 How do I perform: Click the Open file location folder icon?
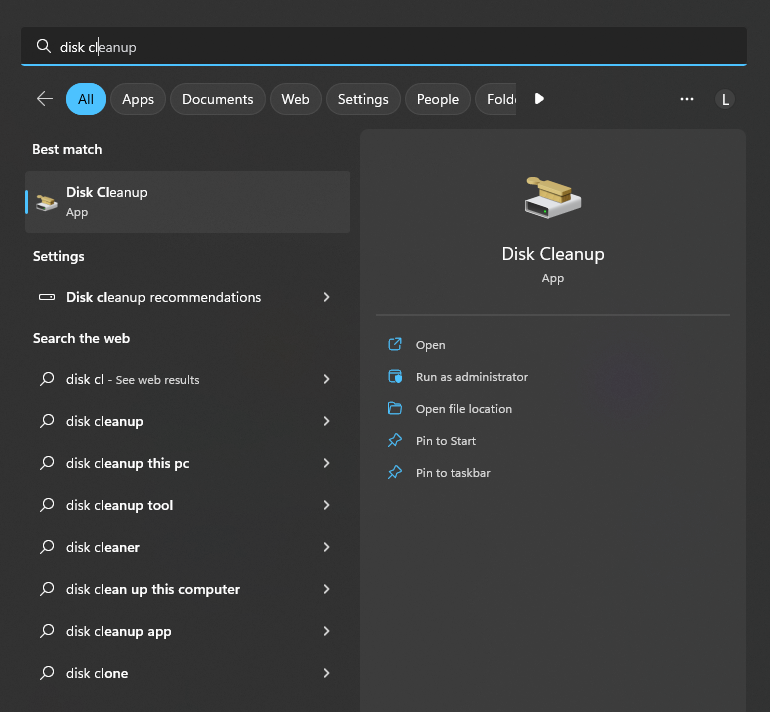(395, 408)
